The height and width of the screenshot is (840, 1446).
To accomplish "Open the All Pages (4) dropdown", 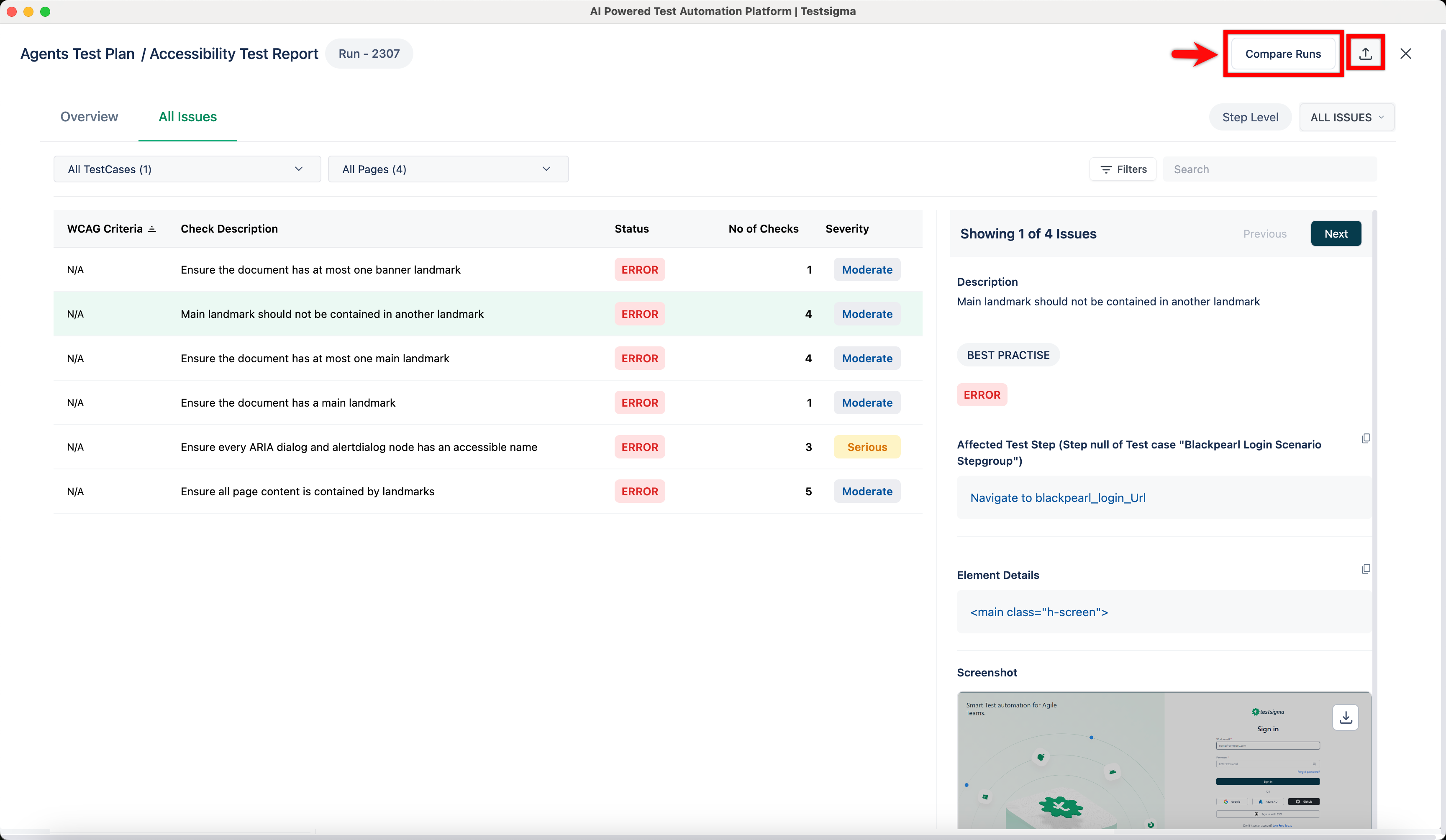I will pos(448,169).
